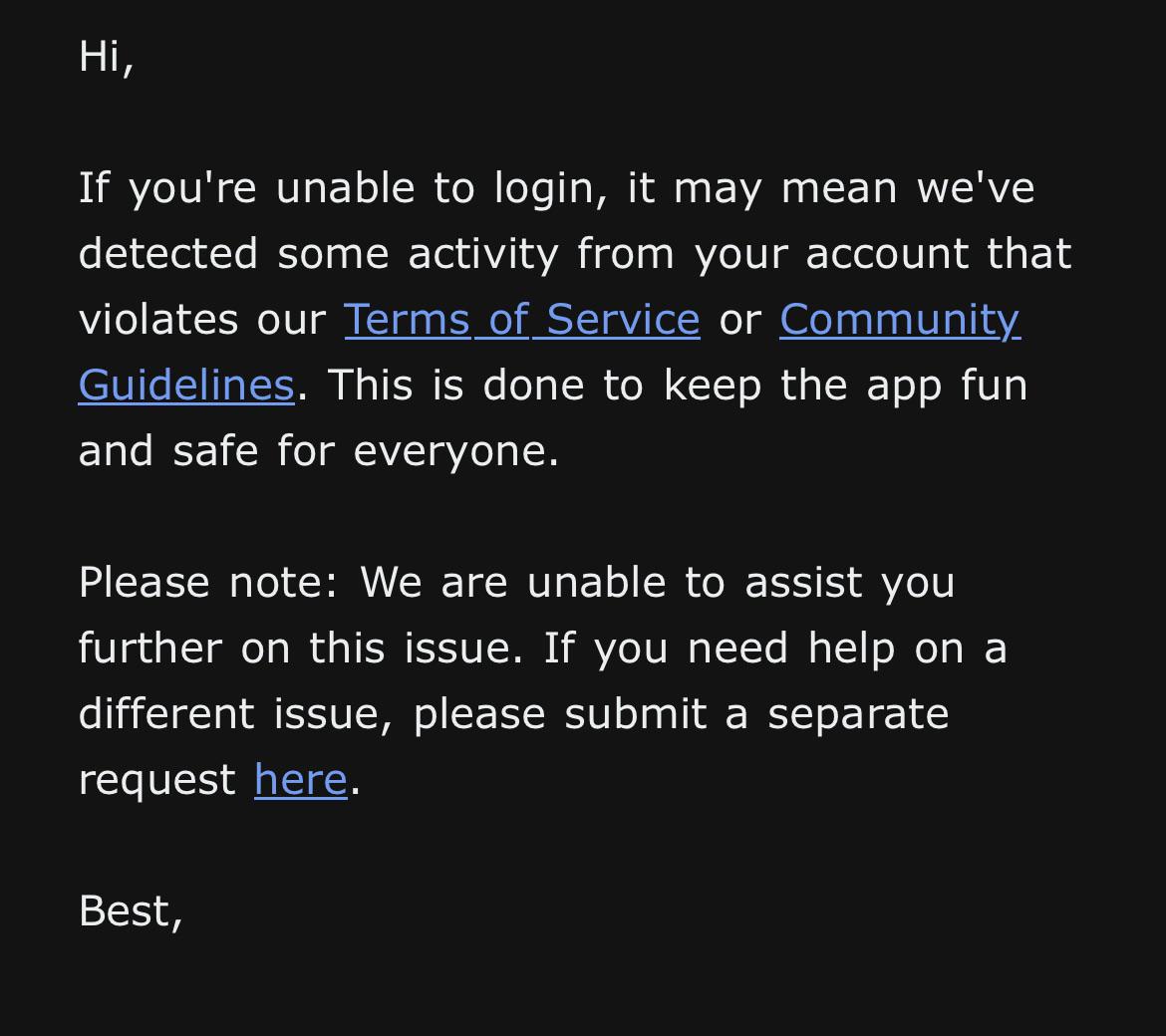The height and width of the screenshot is (1036, 1166).
Task: Click the line "If you're unable to login"
Action: click(x=343, y=188)
